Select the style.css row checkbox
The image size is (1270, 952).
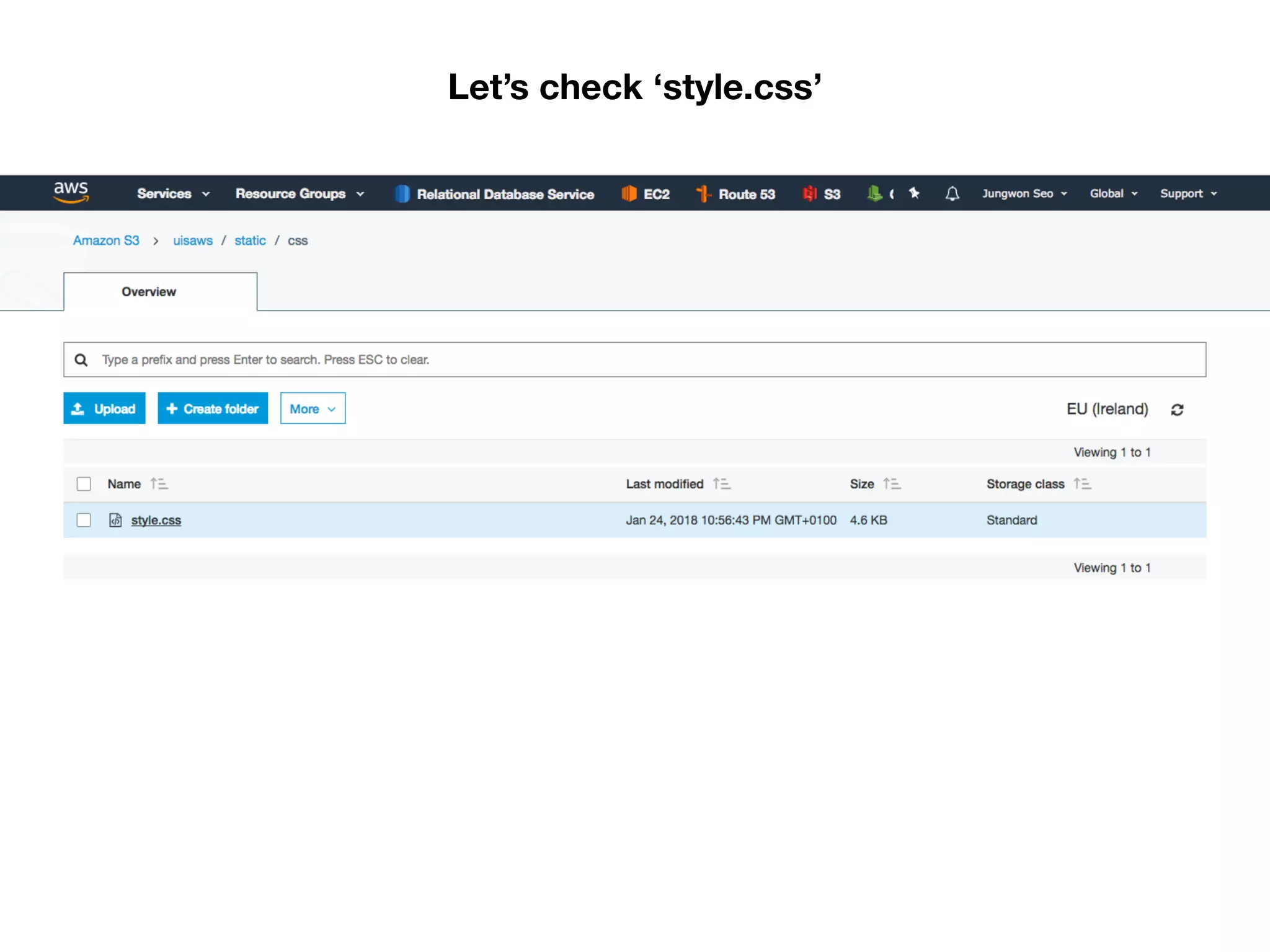84,520
